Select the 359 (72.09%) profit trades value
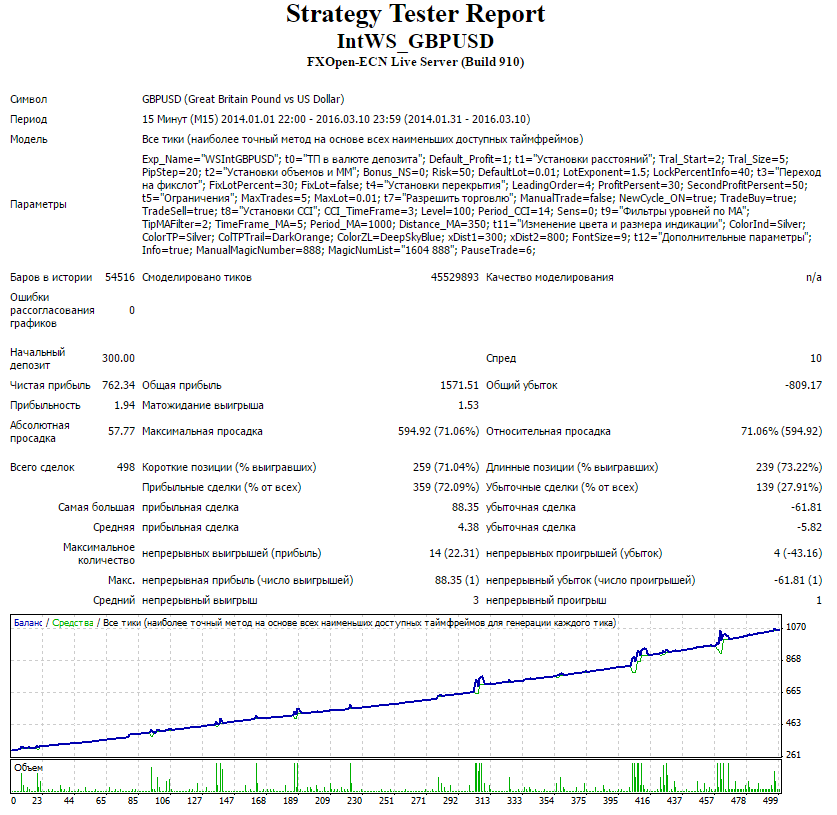 click(x=446, y=487)
